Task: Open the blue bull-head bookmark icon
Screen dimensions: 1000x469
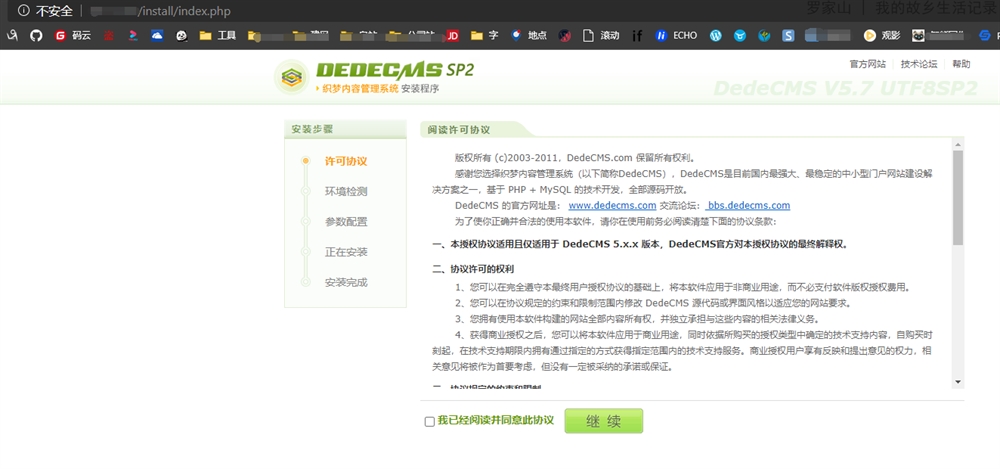Action: click(740, 36)
